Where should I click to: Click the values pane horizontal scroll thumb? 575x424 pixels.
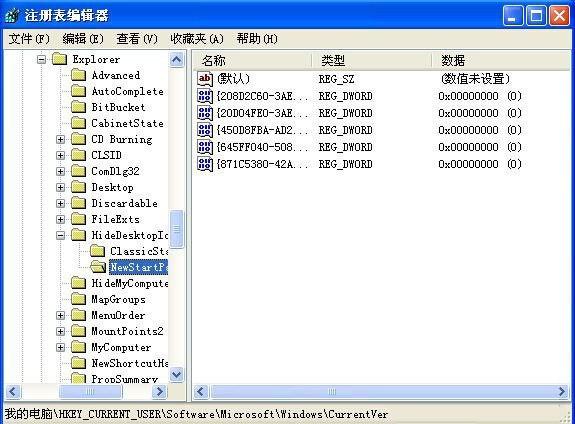[332, 392]
